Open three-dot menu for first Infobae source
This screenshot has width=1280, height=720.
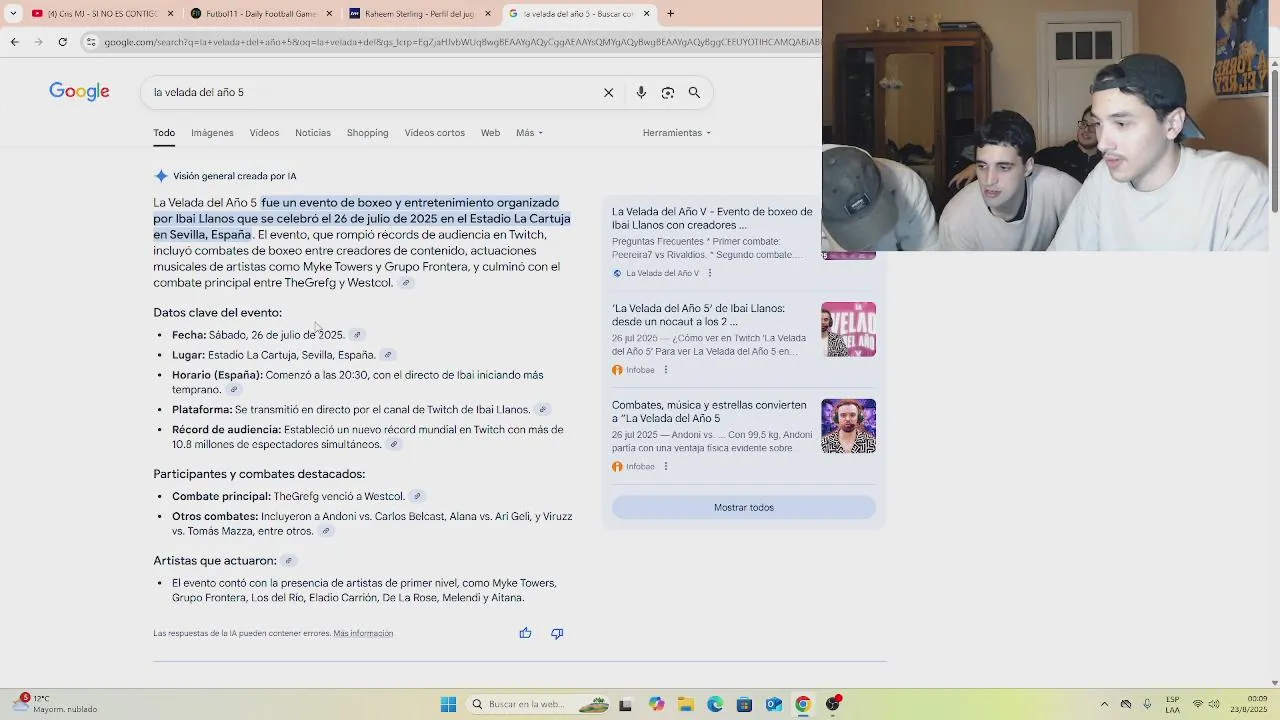coord(666,370)
